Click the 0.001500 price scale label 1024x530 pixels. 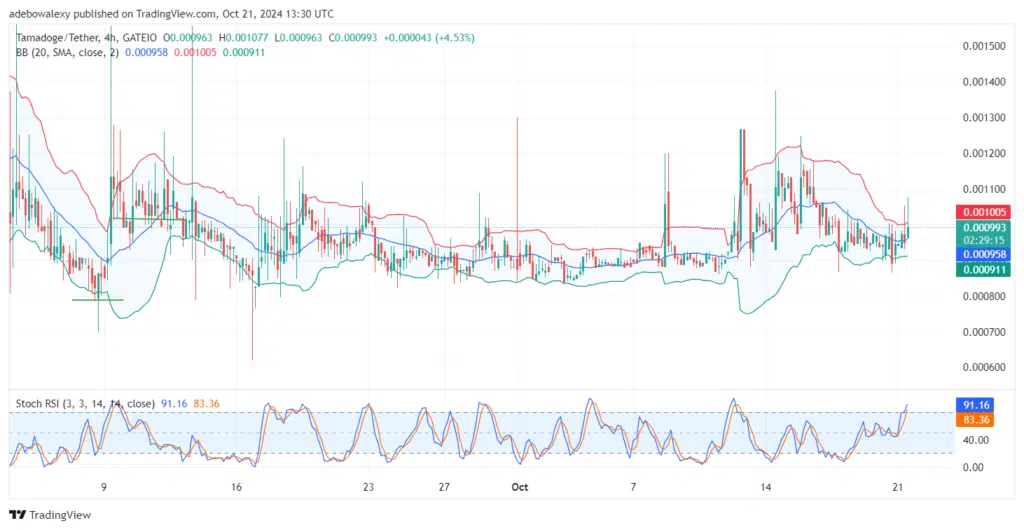[x=983, y=46]
